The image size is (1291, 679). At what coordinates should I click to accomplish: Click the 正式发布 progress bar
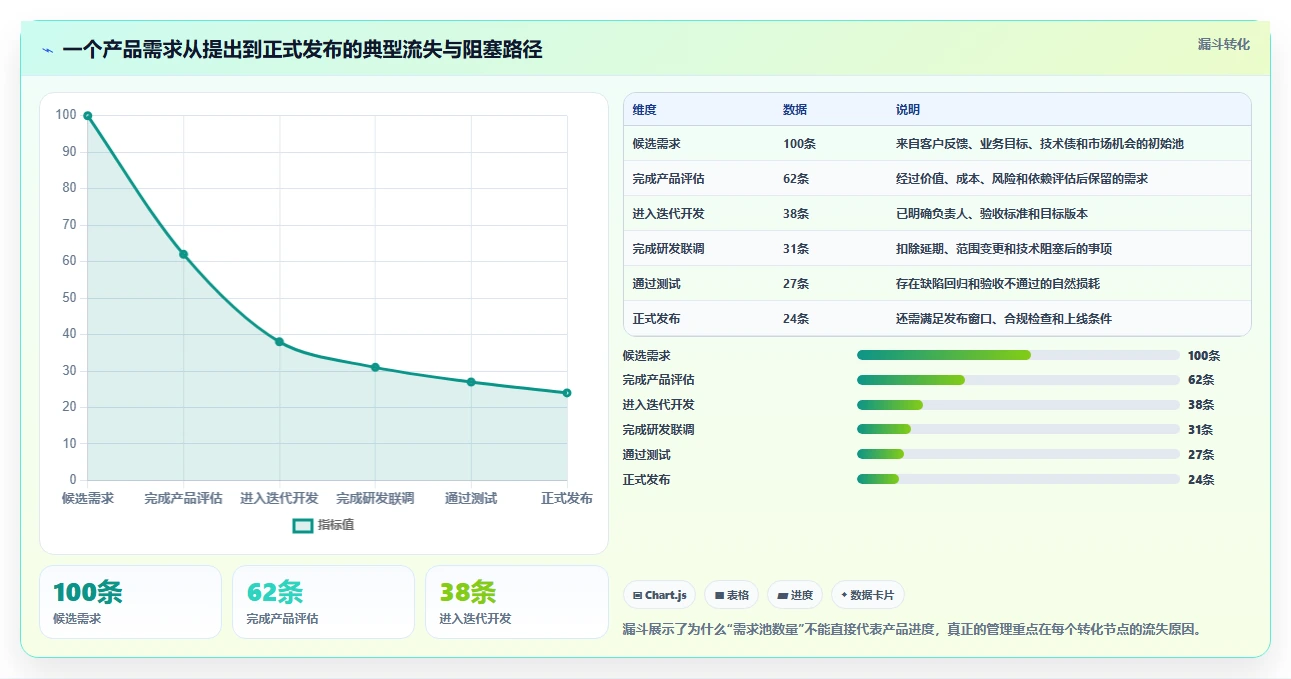click(x=1018, y=479)
